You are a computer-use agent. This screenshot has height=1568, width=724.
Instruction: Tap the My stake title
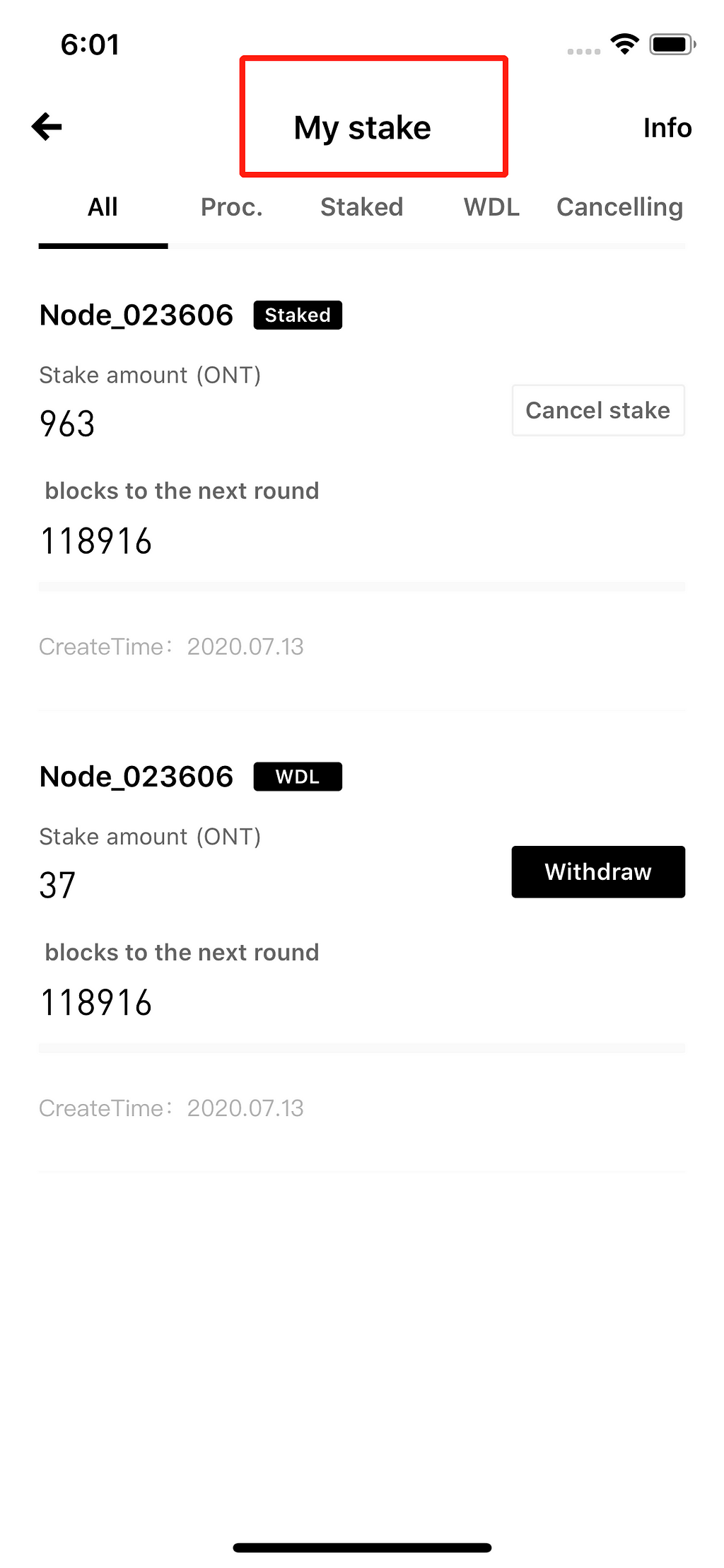point(362,128)
